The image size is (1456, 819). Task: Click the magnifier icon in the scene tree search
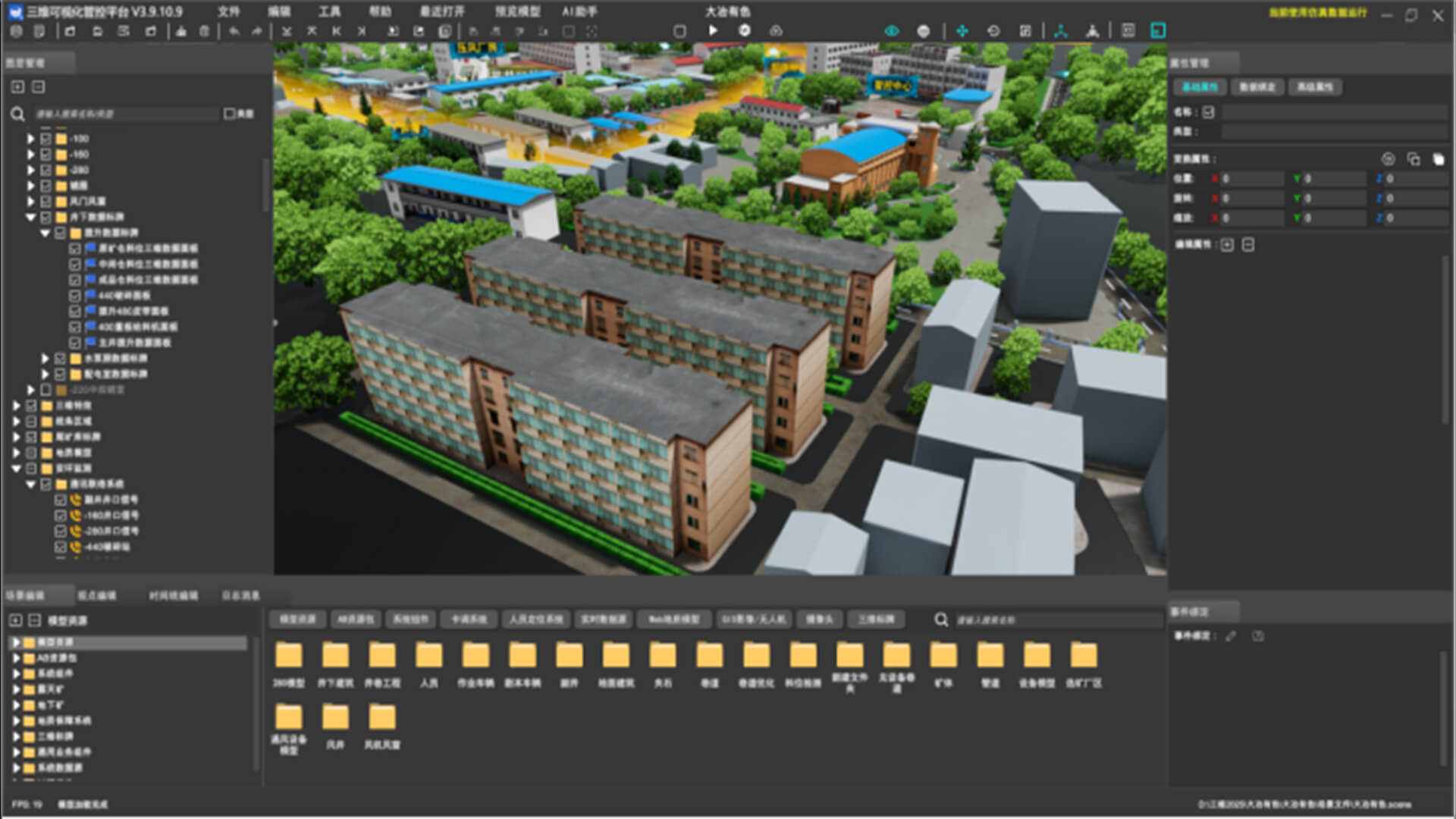(17, 114)
